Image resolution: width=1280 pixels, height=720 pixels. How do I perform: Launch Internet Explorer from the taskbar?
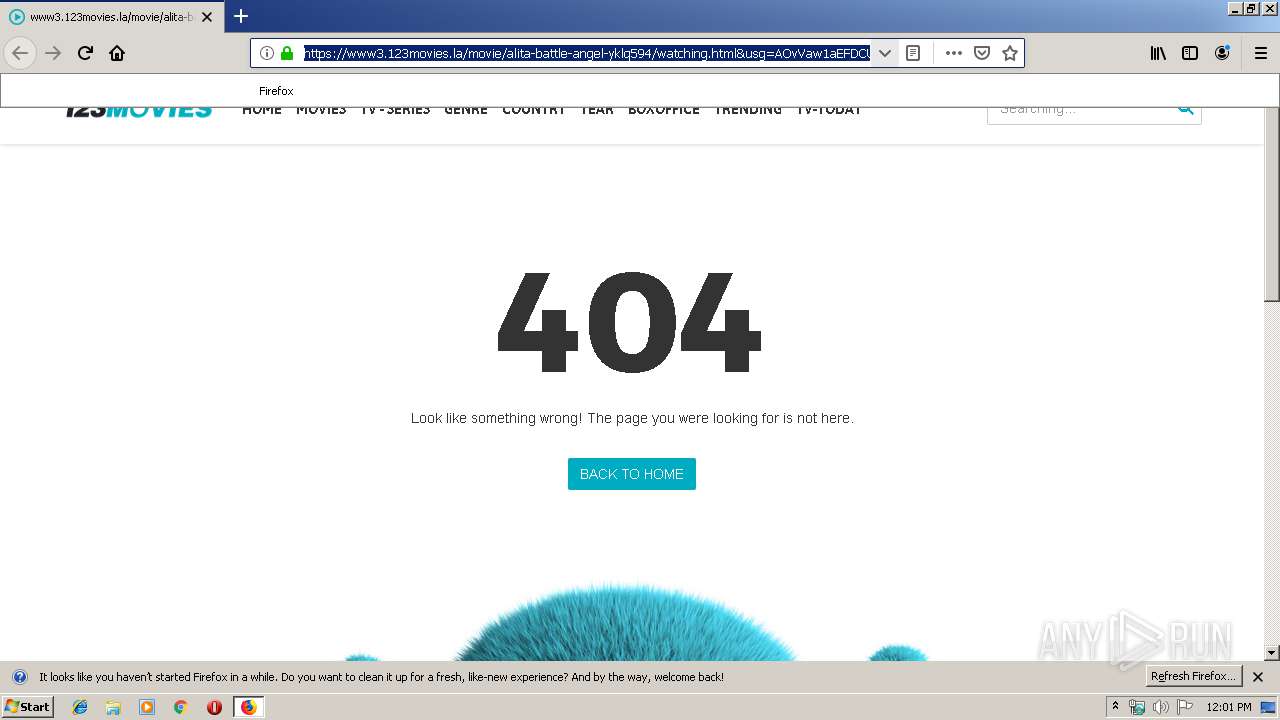[80, 707]
